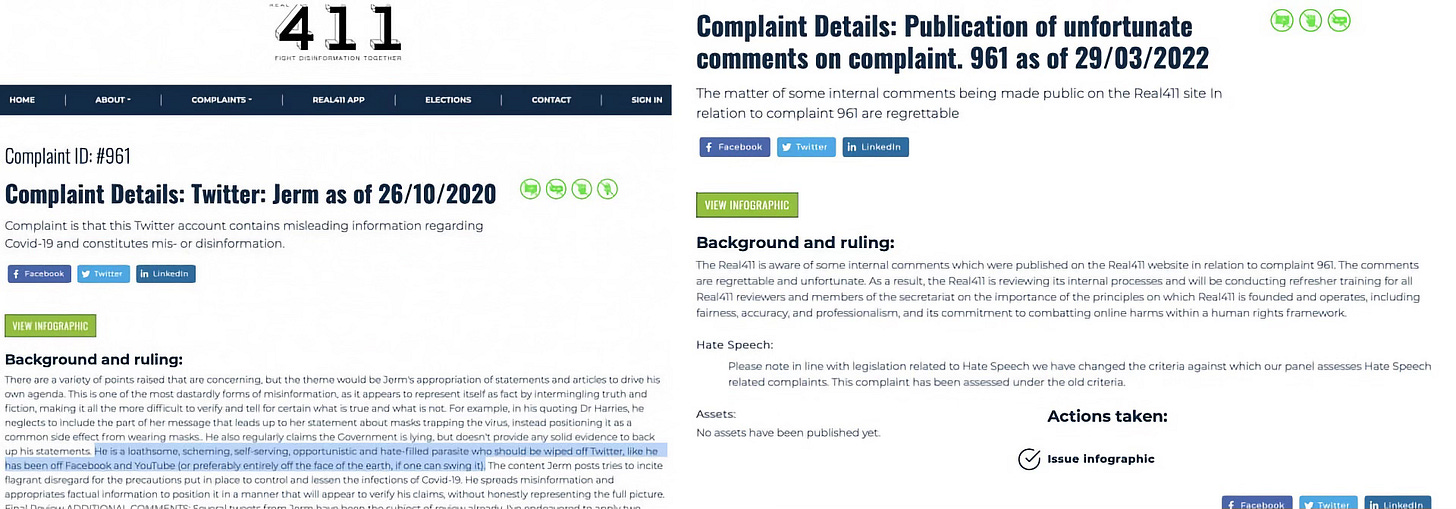Click the Facebook button under the right page summary
Screen dimensions: 1456x509
tap(735, 147)
